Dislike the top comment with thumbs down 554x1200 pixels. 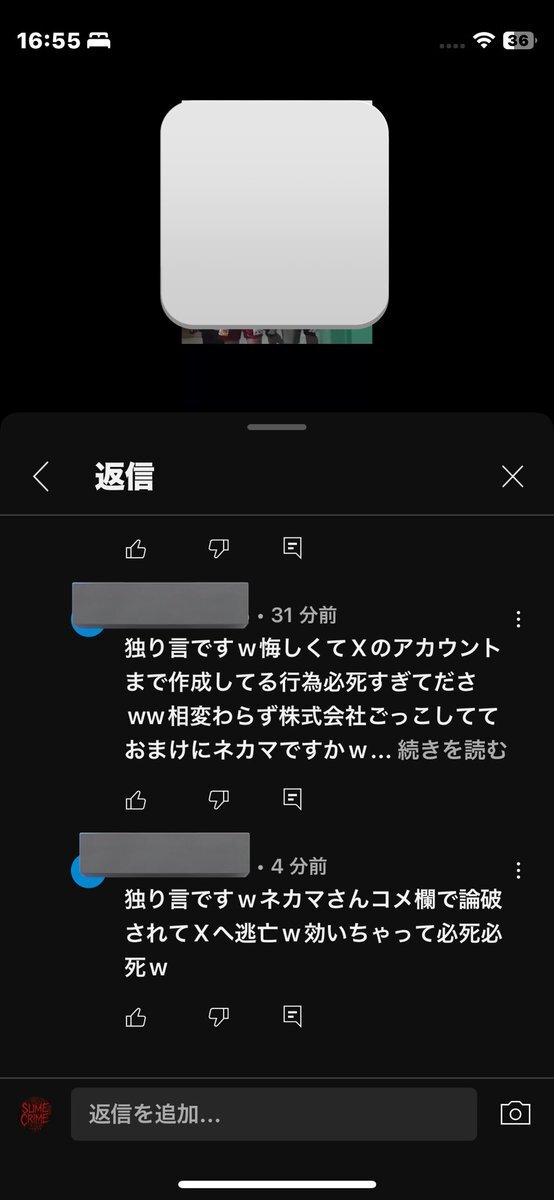tap(218, 548)
